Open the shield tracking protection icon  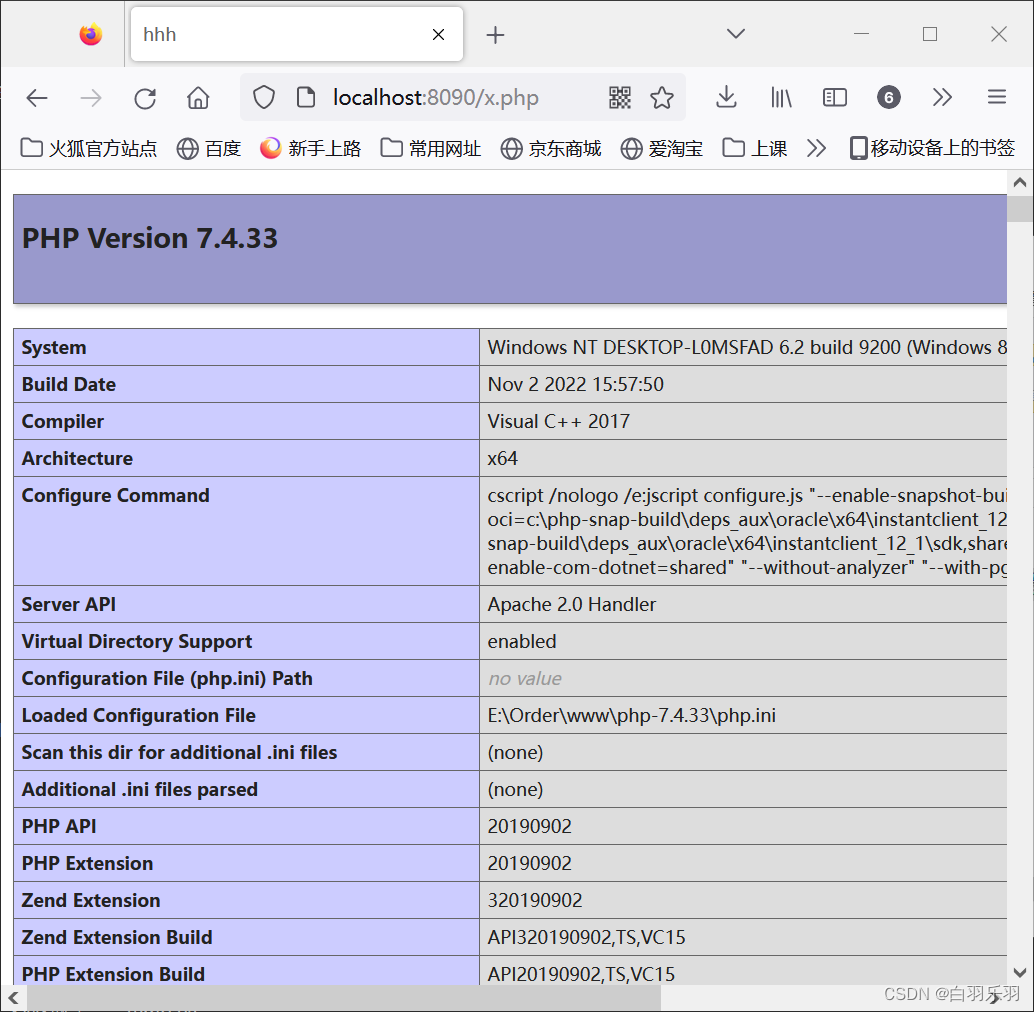[x=263, y=97]
